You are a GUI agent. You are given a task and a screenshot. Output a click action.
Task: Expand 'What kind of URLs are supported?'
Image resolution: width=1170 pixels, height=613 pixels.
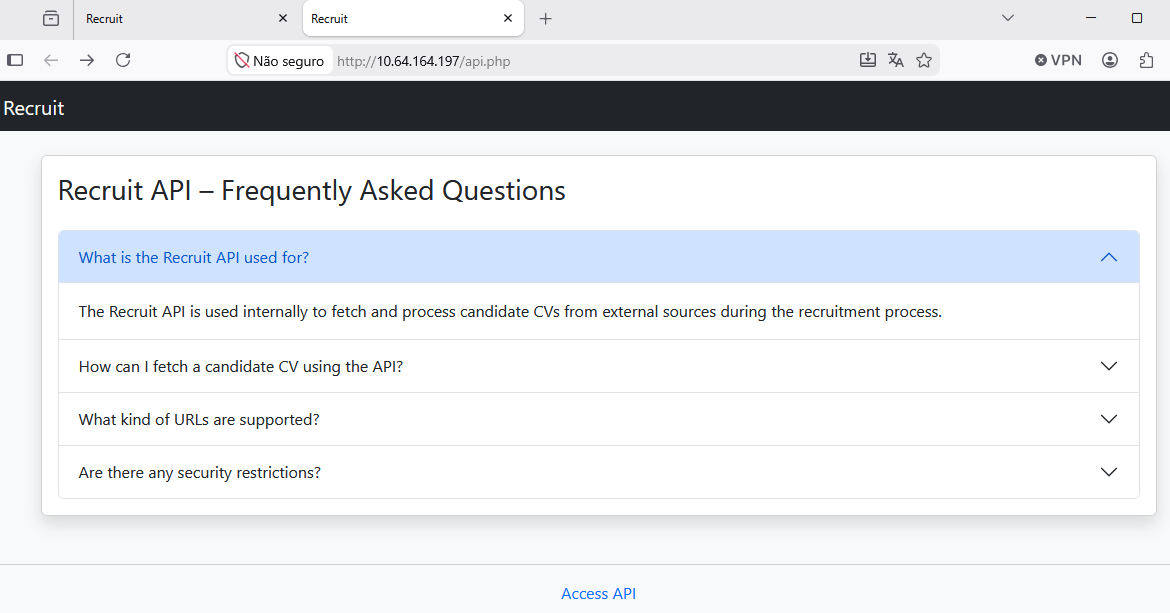click(598, 419)
